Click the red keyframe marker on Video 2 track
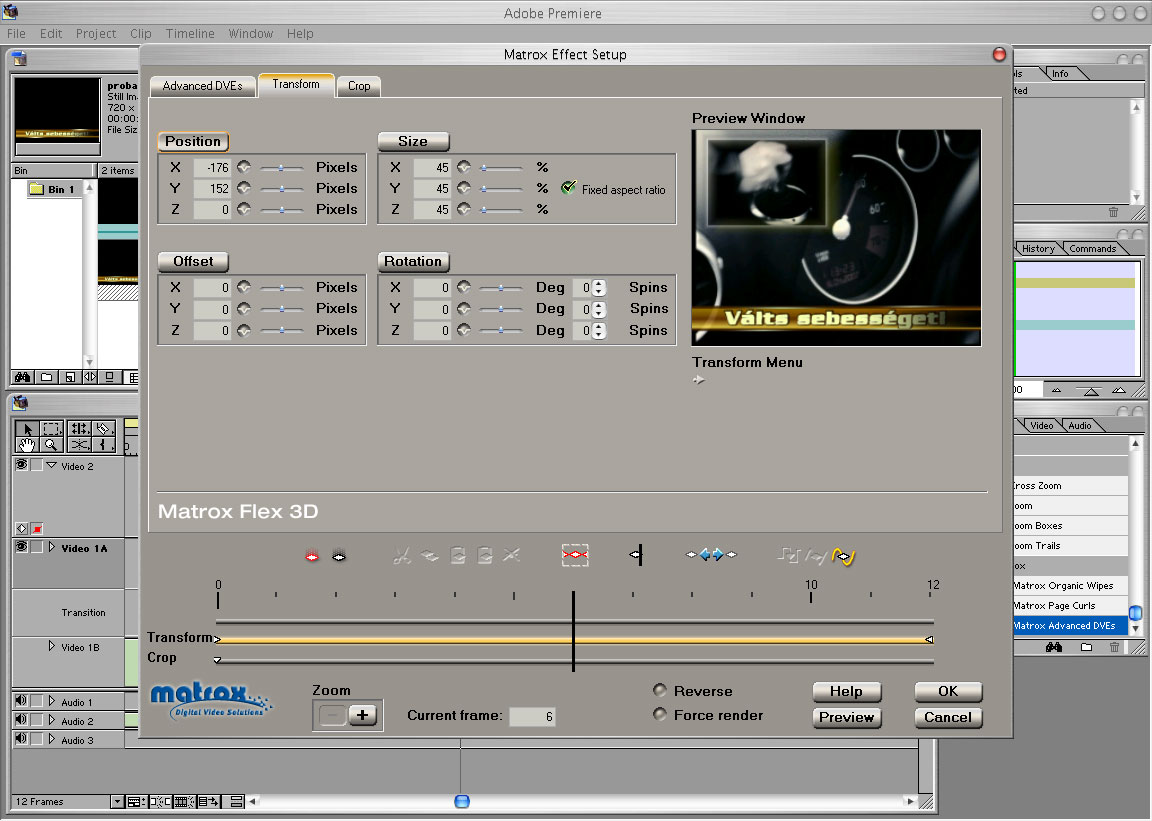 coord(37,528)
